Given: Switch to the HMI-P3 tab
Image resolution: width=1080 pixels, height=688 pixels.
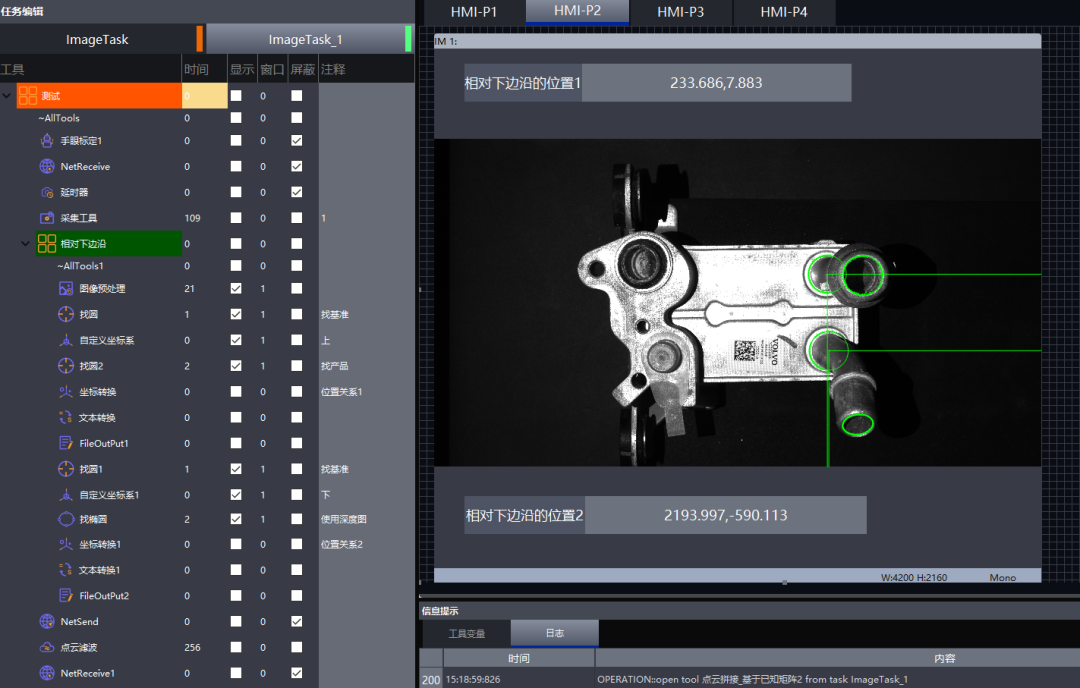Looking at the screenshot, I should point(681,13).
